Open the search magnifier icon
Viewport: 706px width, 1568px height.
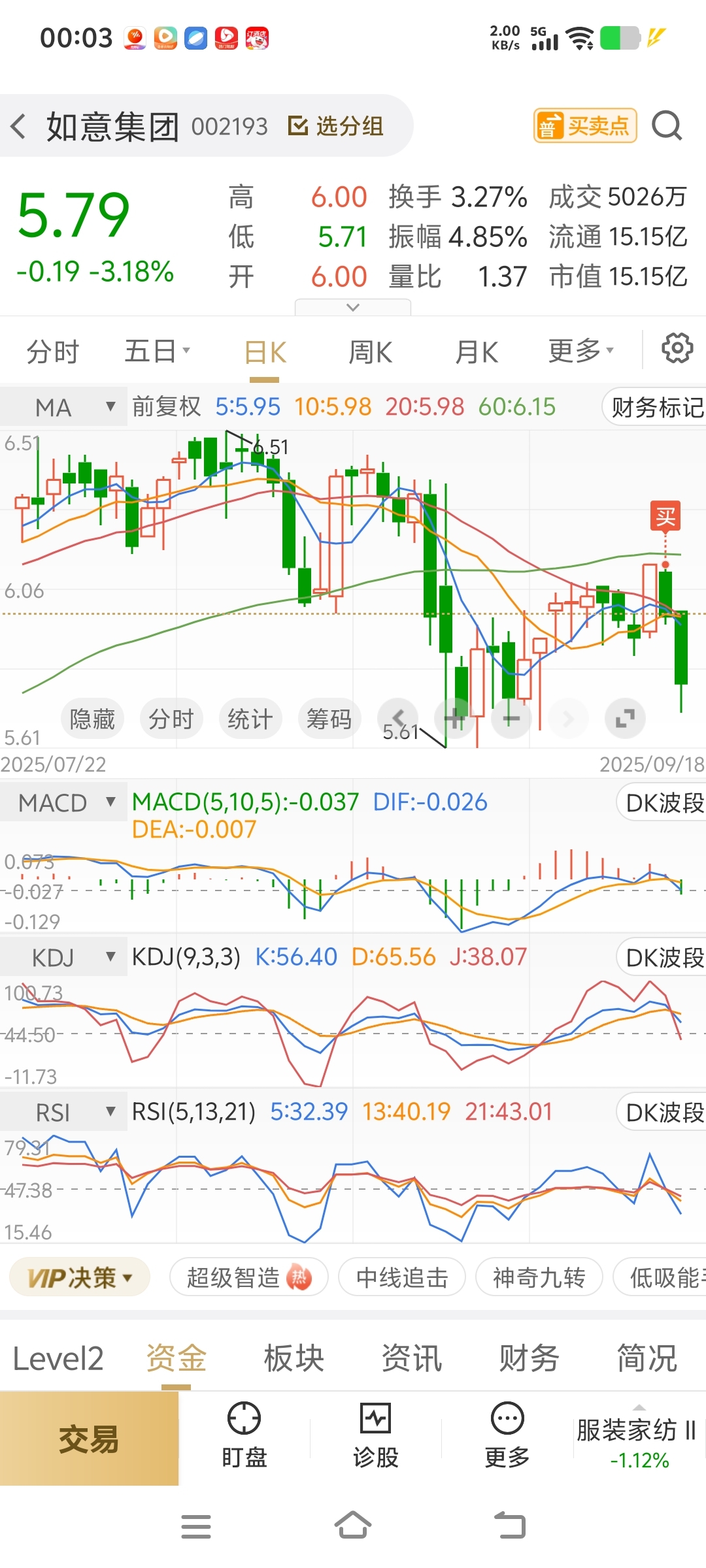667,125
